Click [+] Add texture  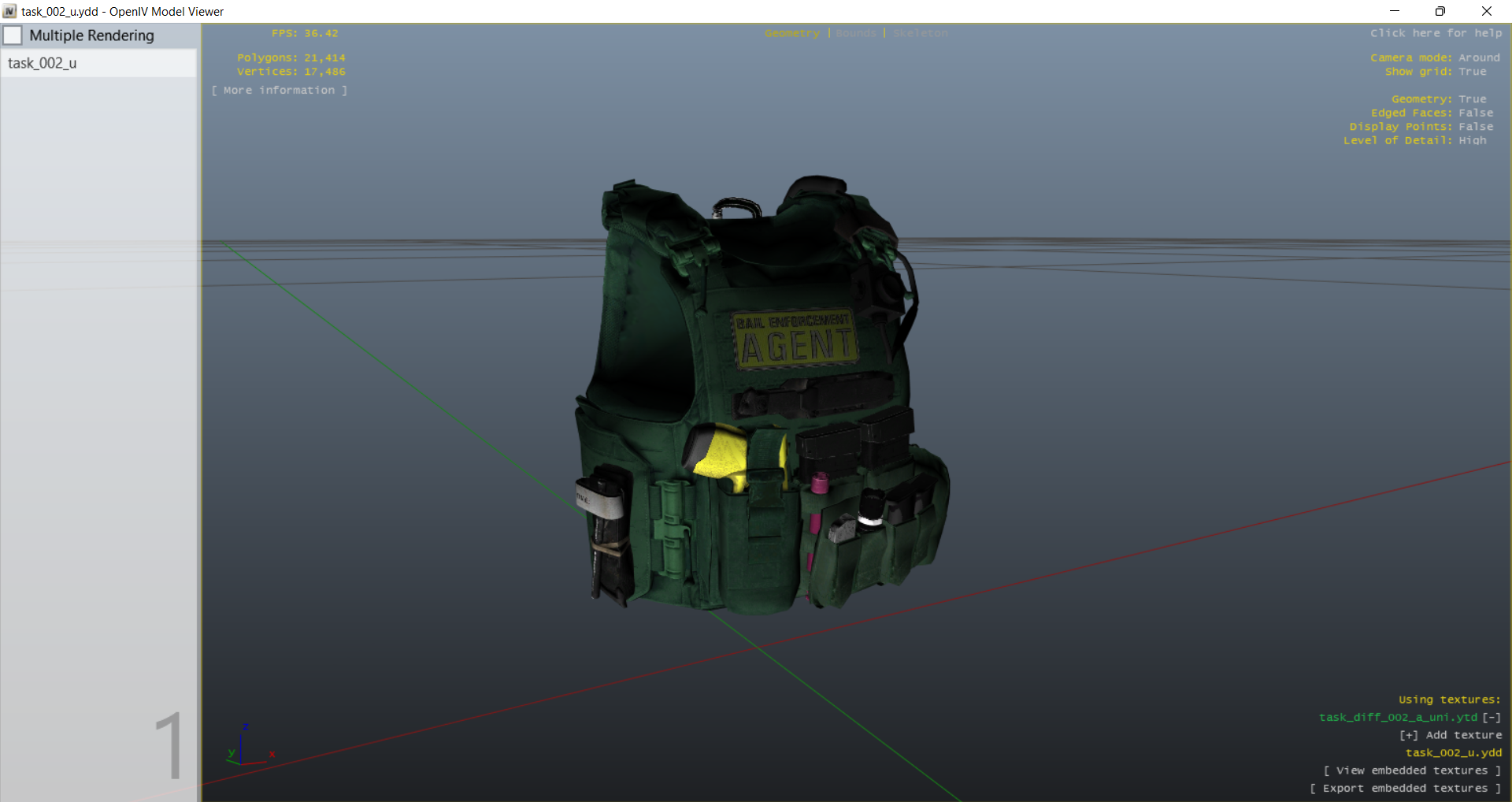(1451, 735)
